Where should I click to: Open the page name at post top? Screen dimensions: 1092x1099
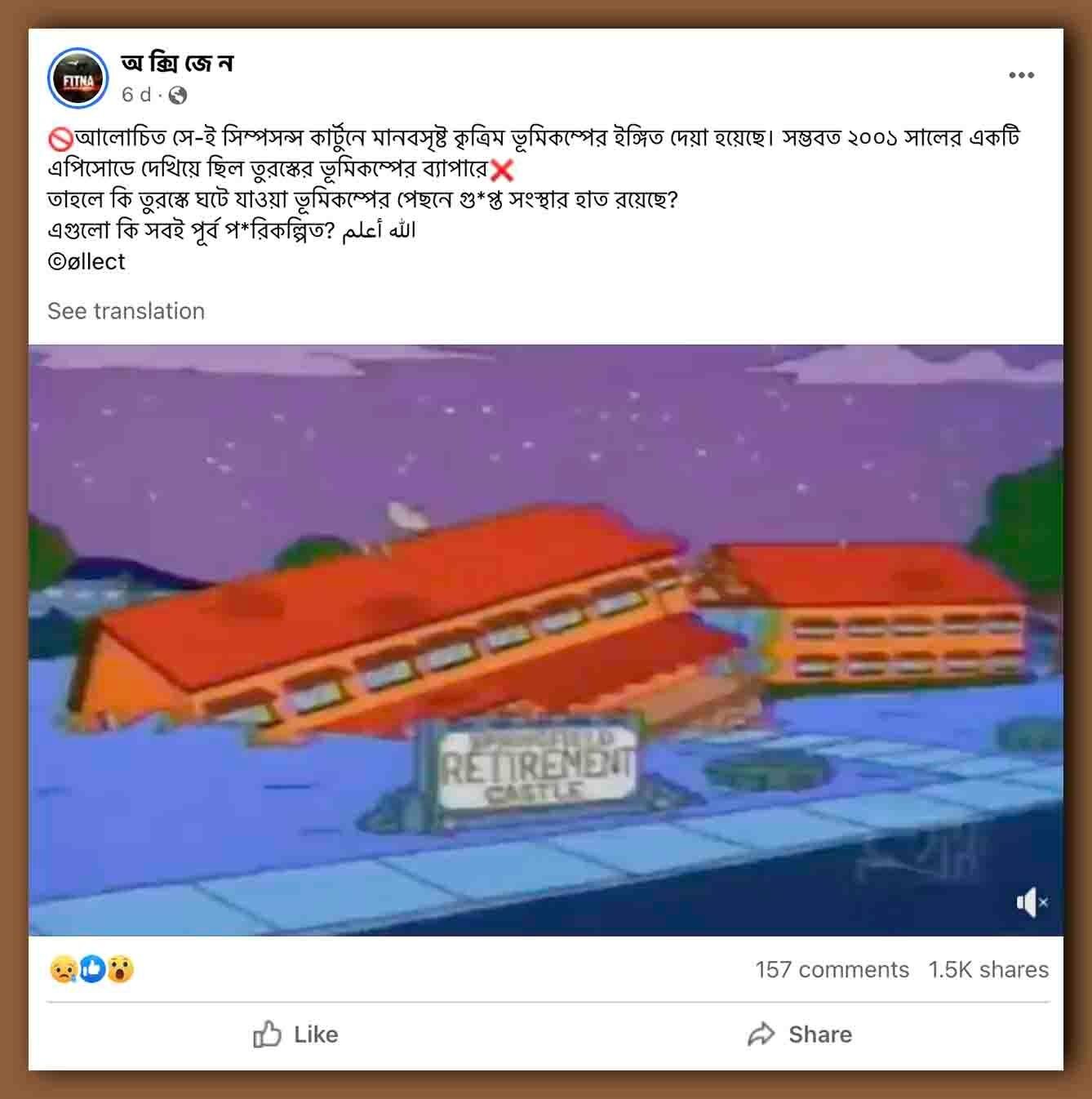tap(177, 63)
